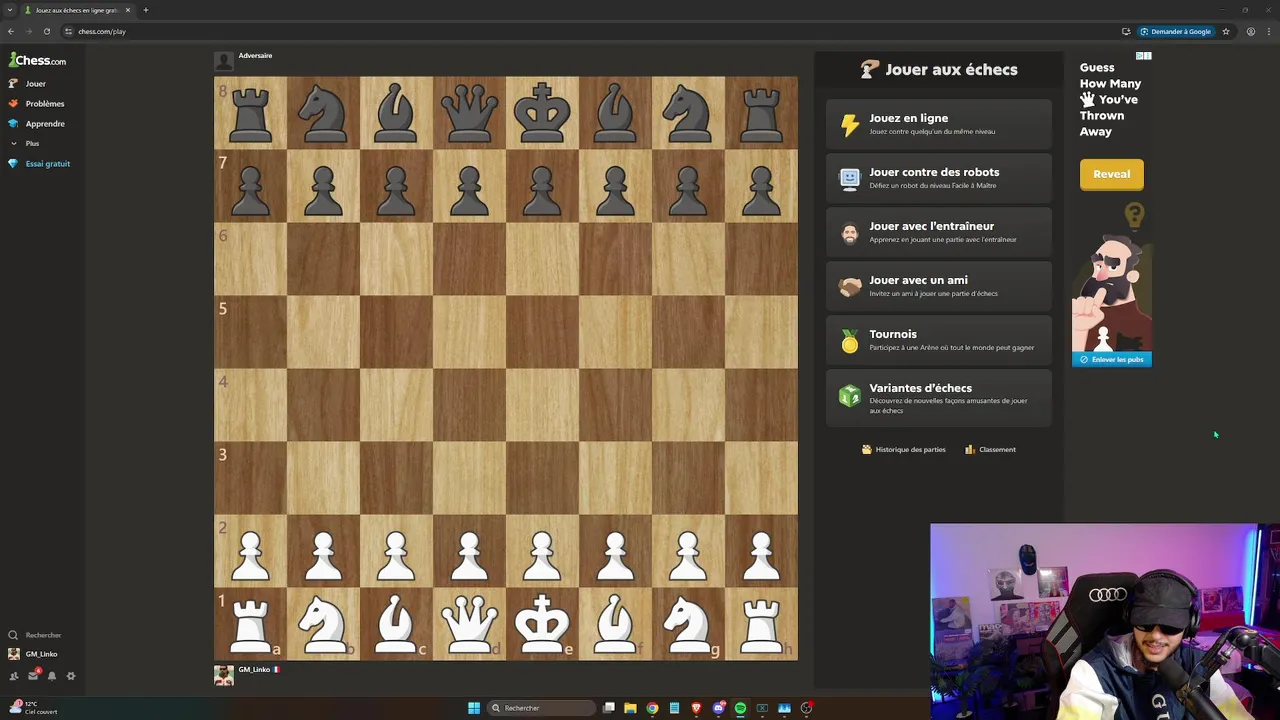Open Brave browser from the taskbar

[x=696, y=708]
